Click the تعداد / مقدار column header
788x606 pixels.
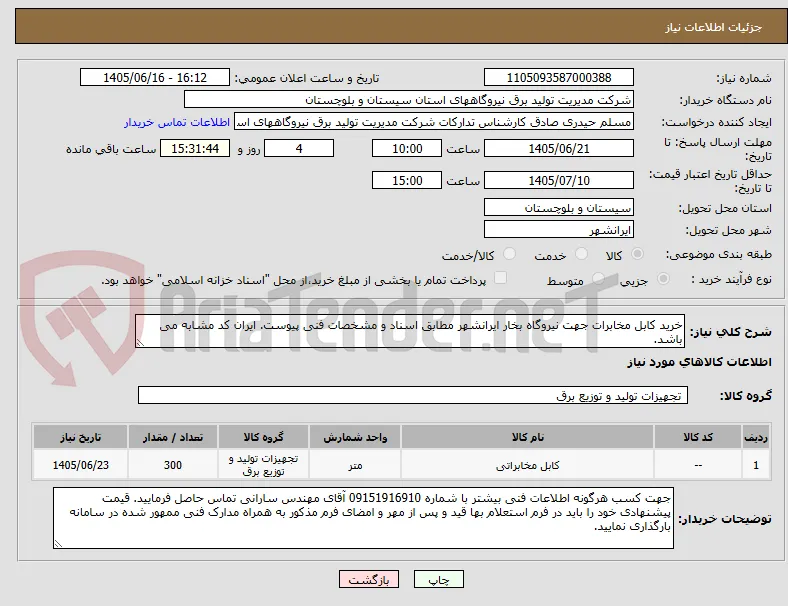[x=173, y=437]
